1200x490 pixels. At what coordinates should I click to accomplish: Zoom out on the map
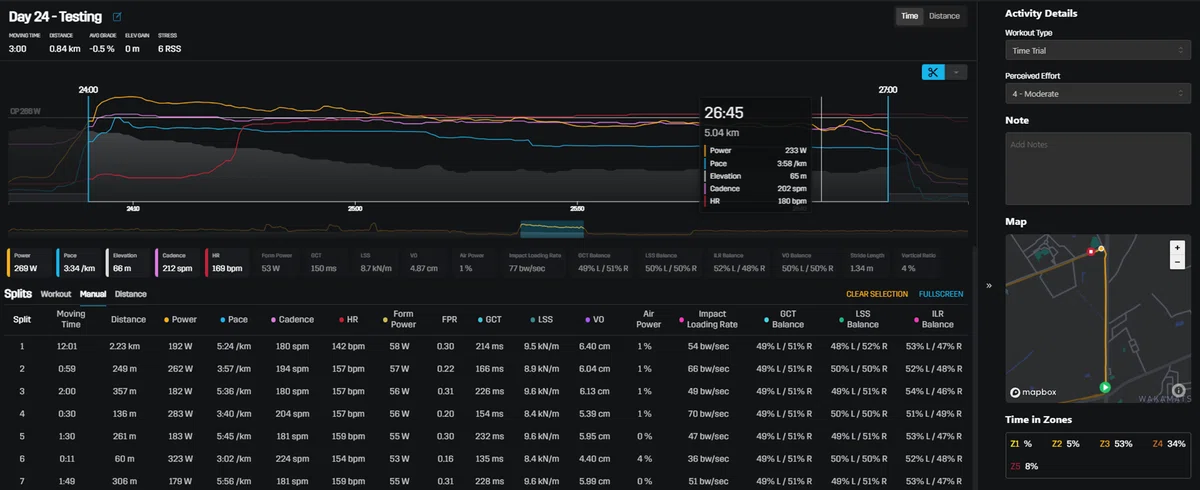[1177, 262]
